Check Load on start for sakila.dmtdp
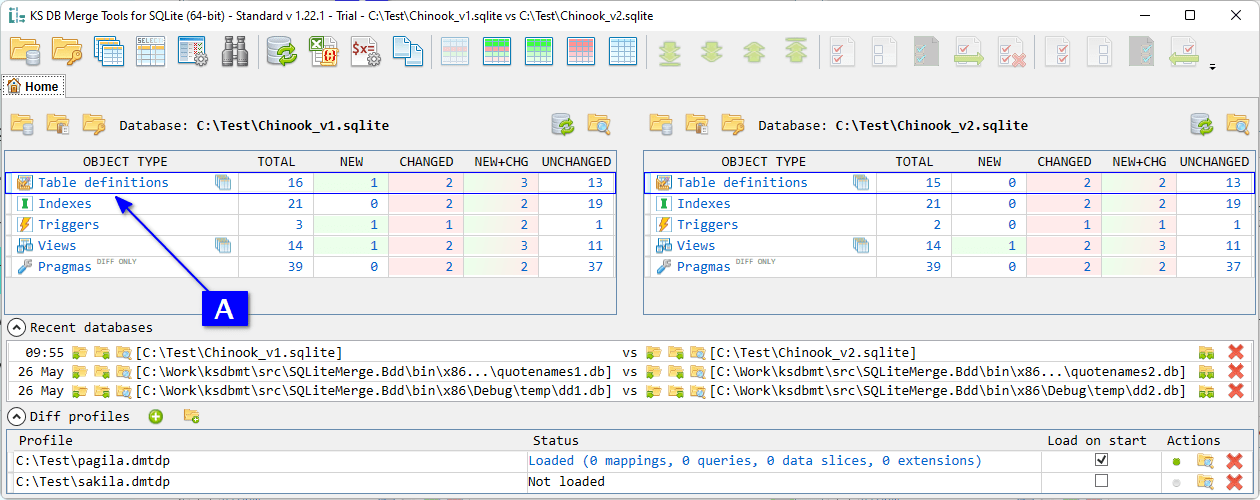Image resolution: width=1260 pixels, height=500 pixels. coord(1102,480)
